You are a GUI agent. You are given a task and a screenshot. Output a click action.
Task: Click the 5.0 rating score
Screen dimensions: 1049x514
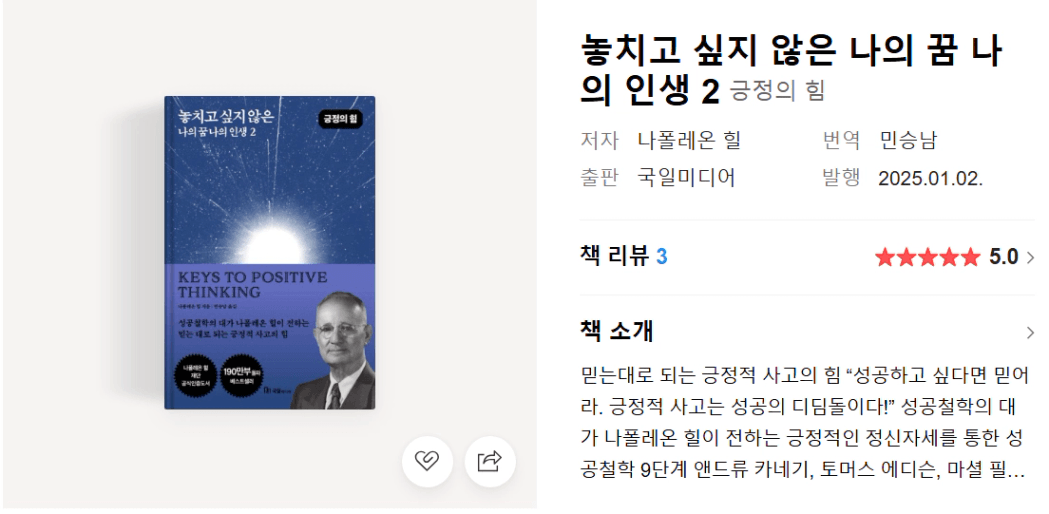click(x=1004, y=257)
